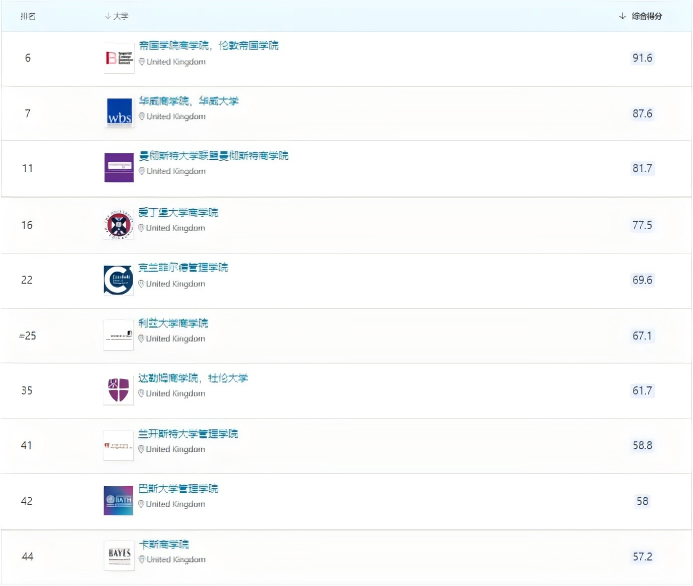Screen dimensions: 693x586
Task: Click United Kingdom under 达勒姆商学院
Action: pyautogui.click(x=175, y=393)
